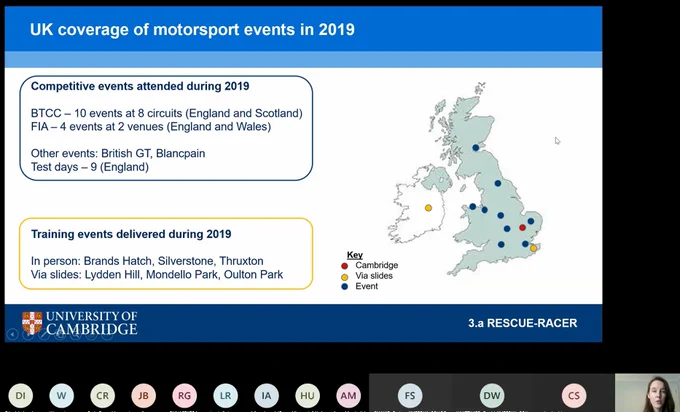
Task: Click the yellow dot in Ireland
Action: pyautogui.click(x=428, y=208)
